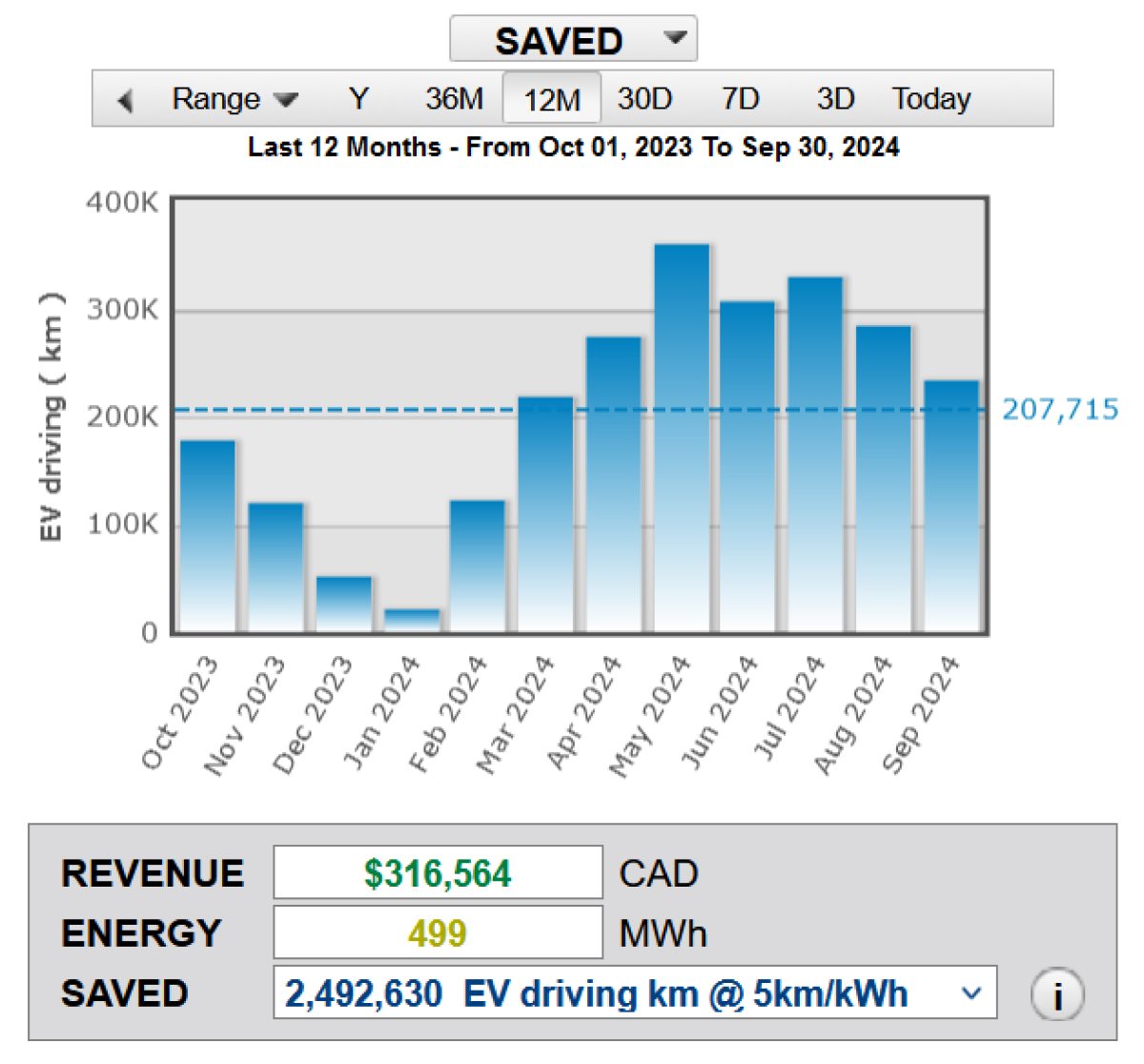Click the Jan 2024 bar in chart
1144x1064 pixels.
(412, 620)
